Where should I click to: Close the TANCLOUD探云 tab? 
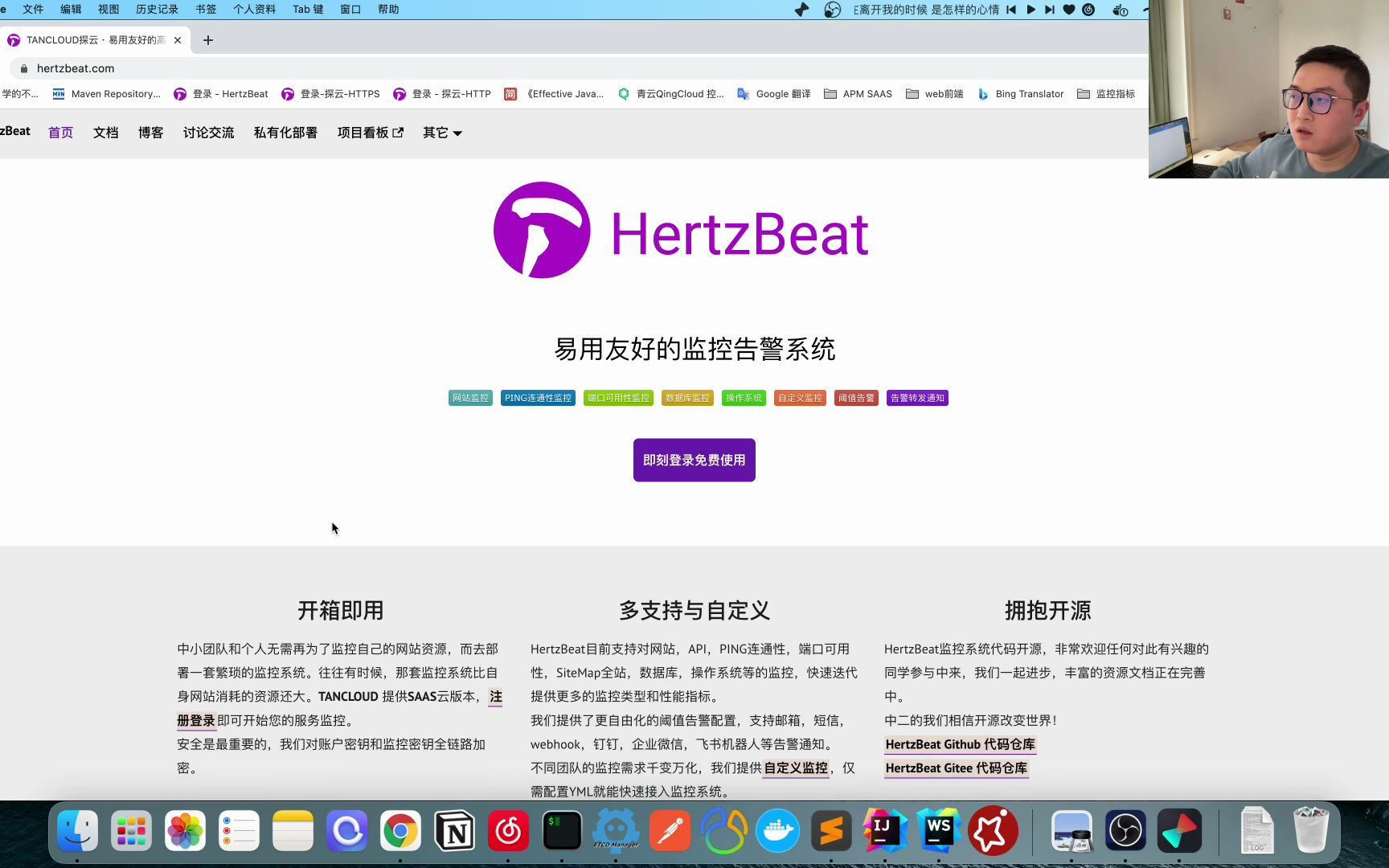(x=178, y=40)
